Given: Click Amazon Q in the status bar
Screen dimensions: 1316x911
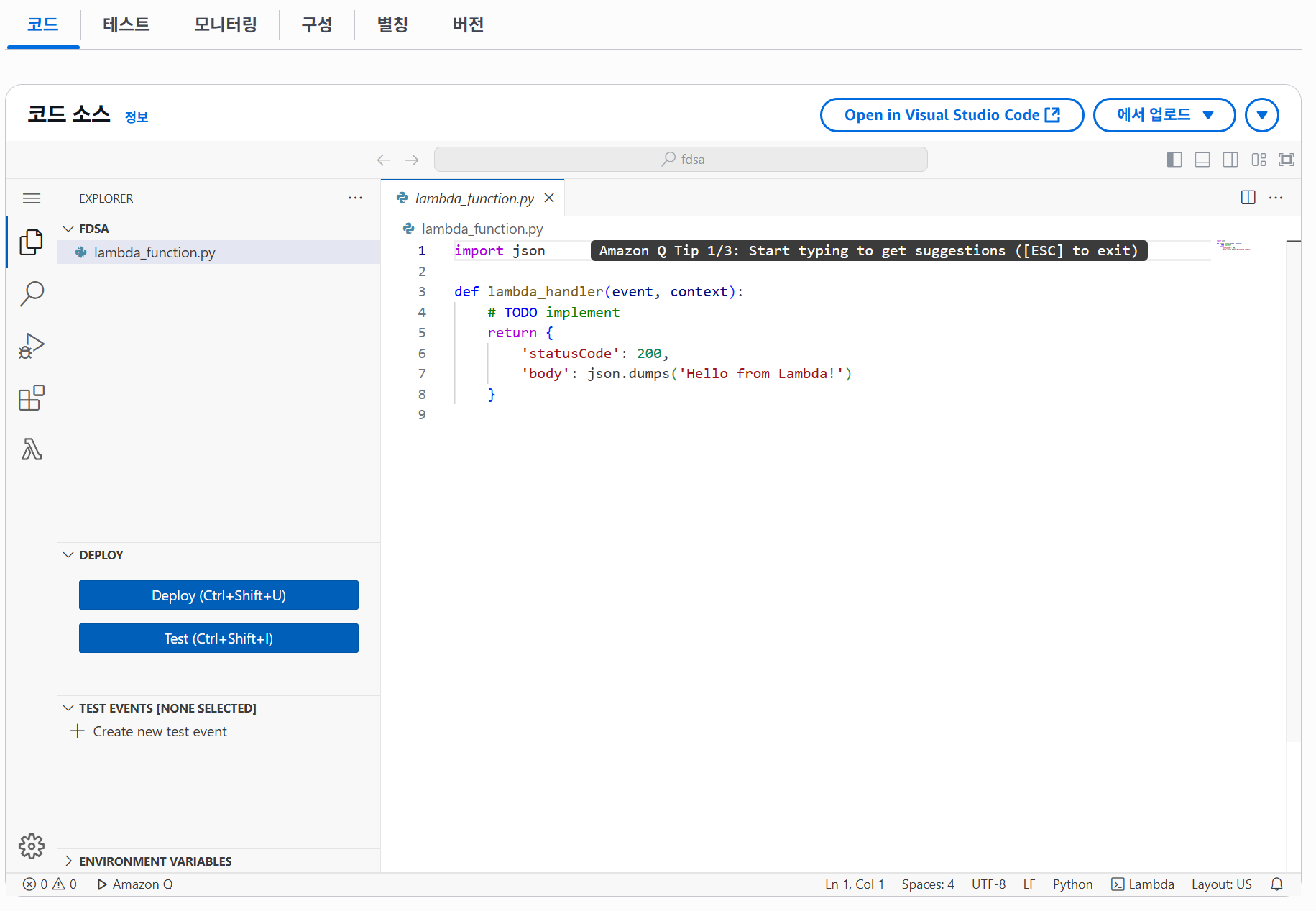Looking at the screenshot, I should point(135,884).
